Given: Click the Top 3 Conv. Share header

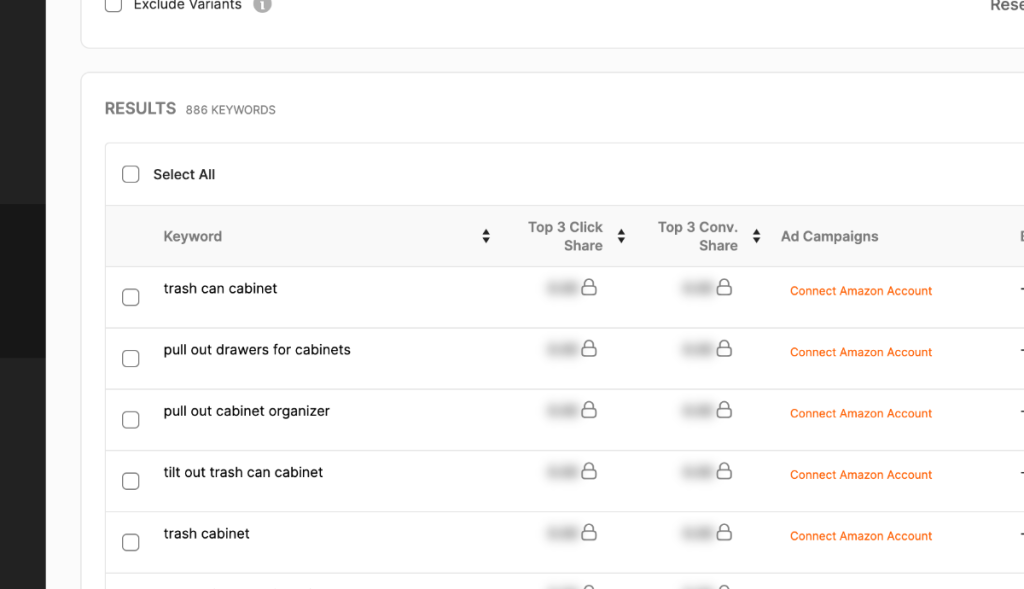Looking at the screenshot, I should [x=697, y=236].
